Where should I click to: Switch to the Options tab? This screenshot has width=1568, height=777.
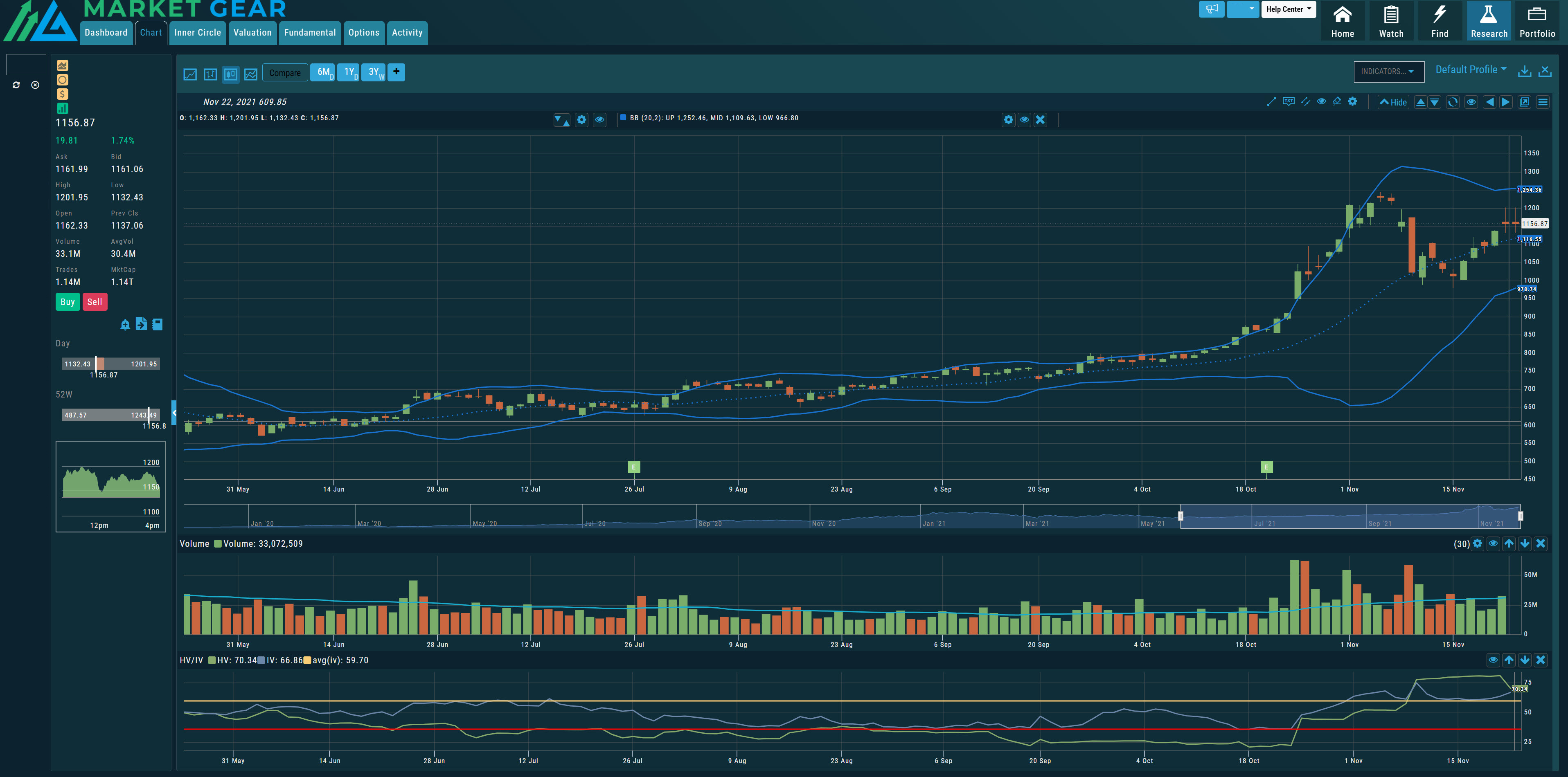tap(364, 33)
